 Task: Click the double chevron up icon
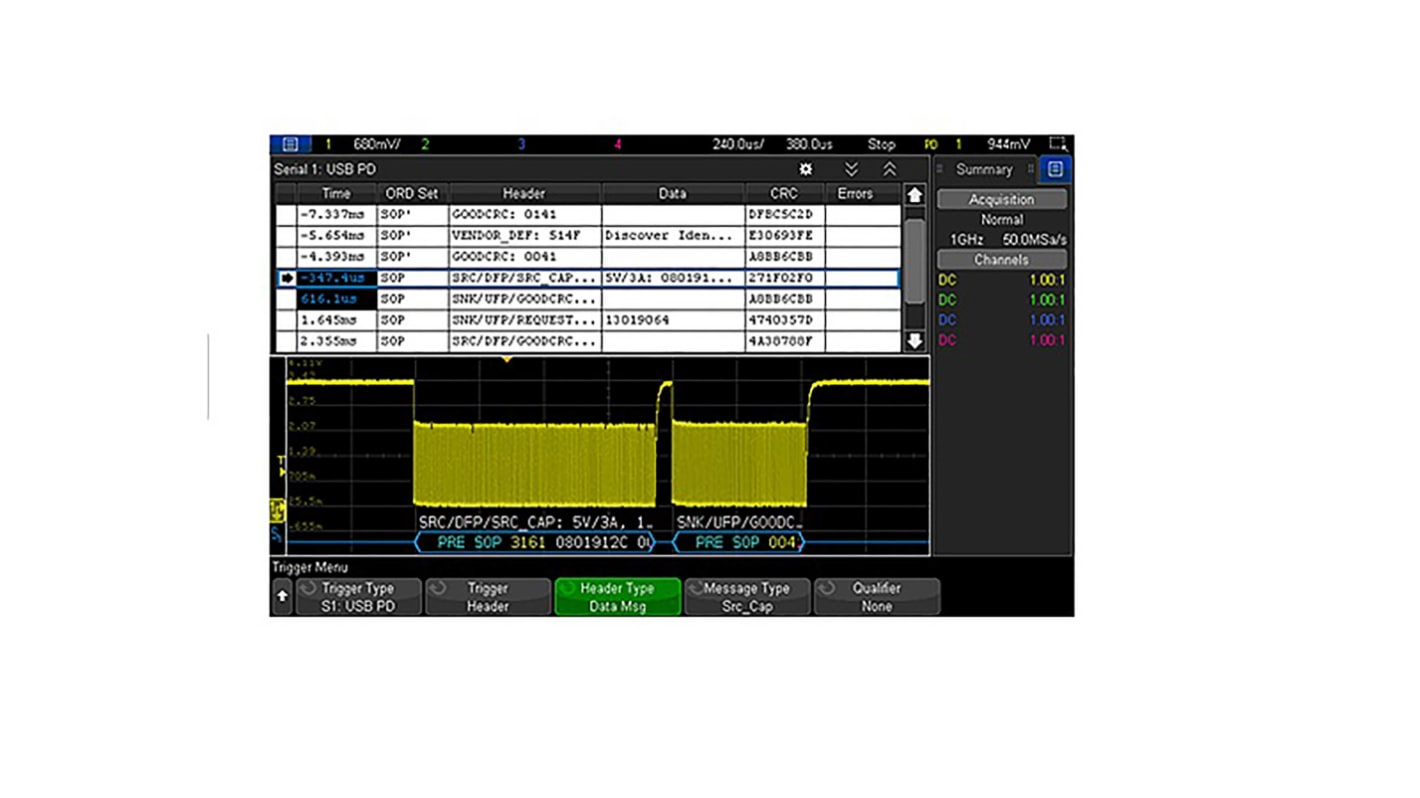(x=889, y=170)
